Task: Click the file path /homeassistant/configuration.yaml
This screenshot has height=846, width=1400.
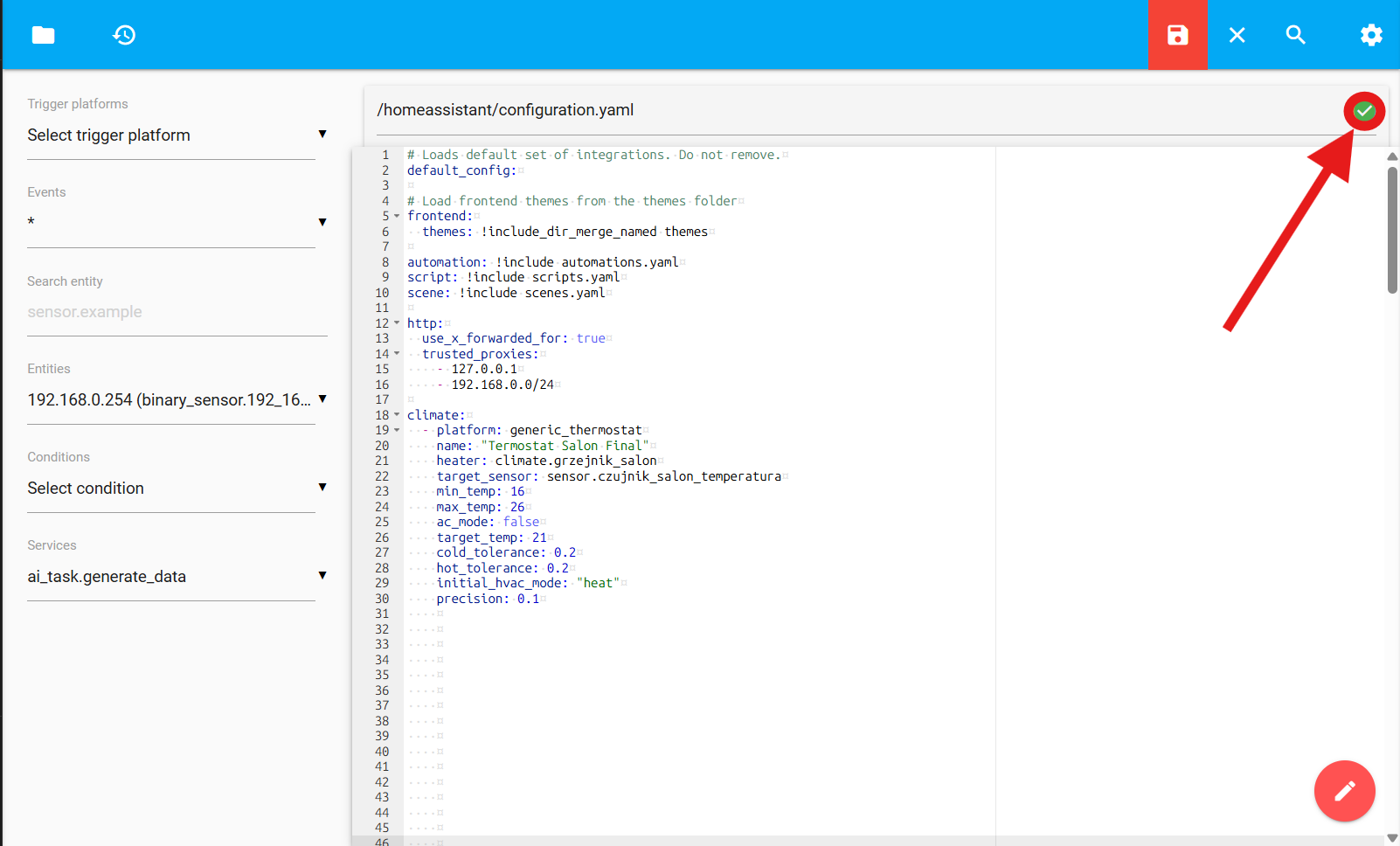Action: 505,110
